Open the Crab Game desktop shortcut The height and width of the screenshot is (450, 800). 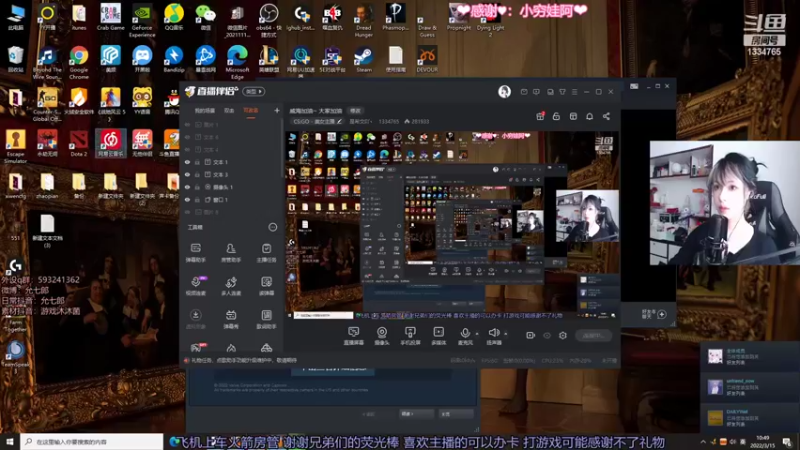coord(110,17)
